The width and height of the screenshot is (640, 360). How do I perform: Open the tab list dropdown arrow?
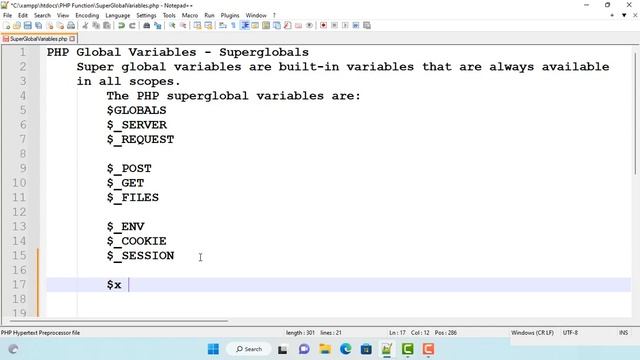pyautogui.click(x=624, y=15)
